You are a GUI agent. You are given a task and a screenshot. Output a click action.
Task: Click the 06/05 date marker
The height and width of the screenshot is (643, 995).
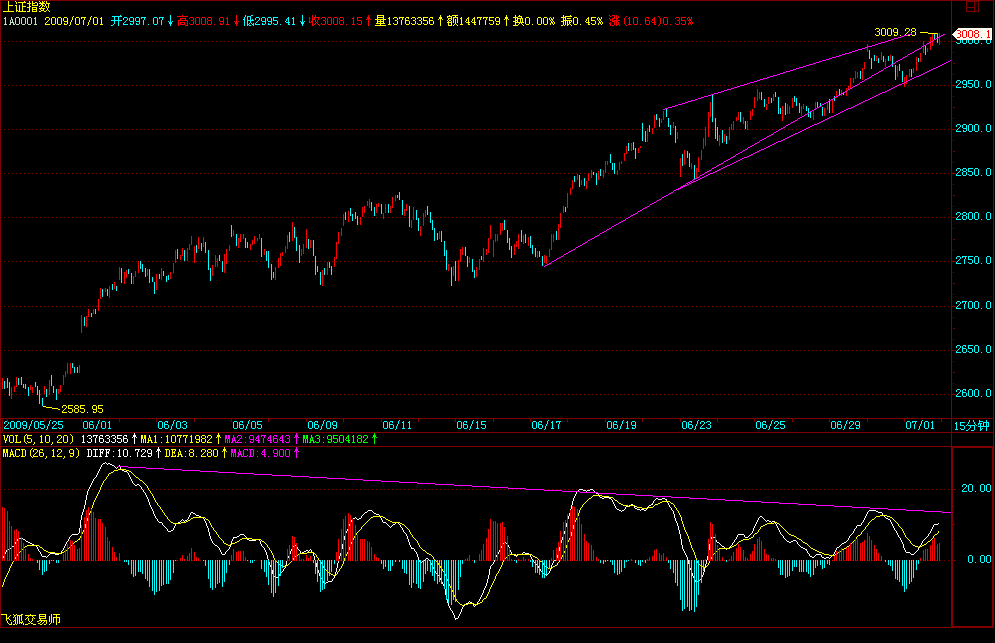click(x=247, y=425)
